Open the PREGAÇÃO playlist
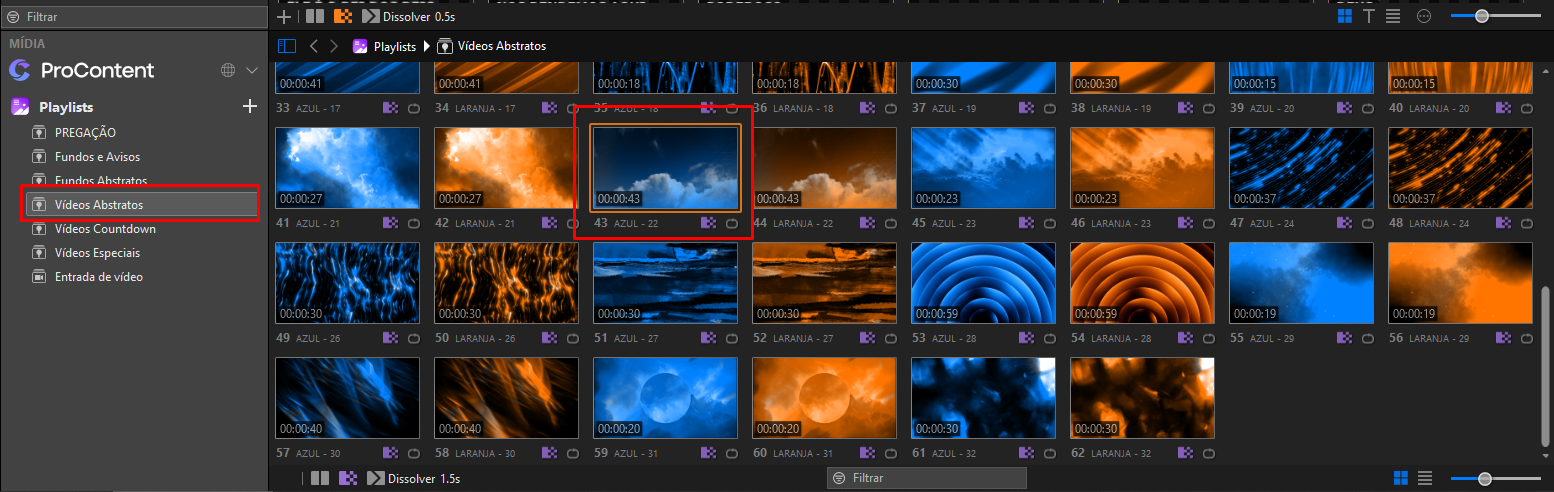 point(85,132)
